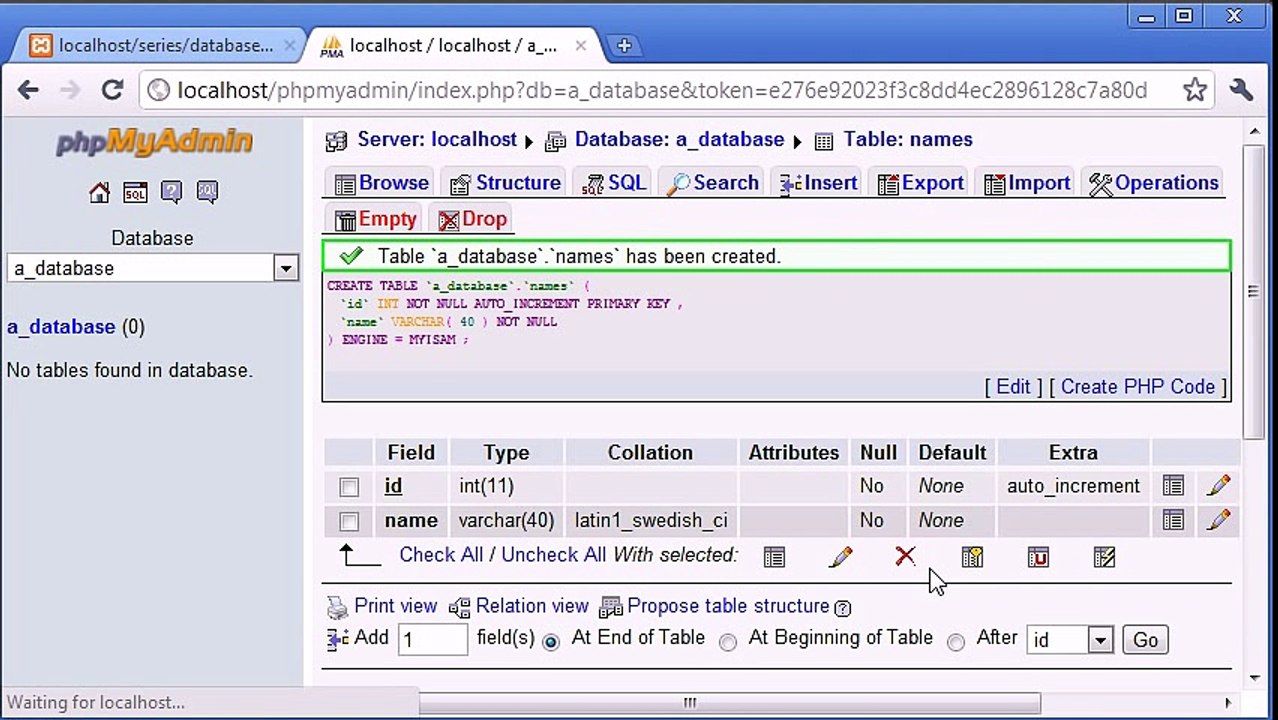Open the Browse tab
The width and height of the screenshot is (1278, 720).
(x=382, y=183)
